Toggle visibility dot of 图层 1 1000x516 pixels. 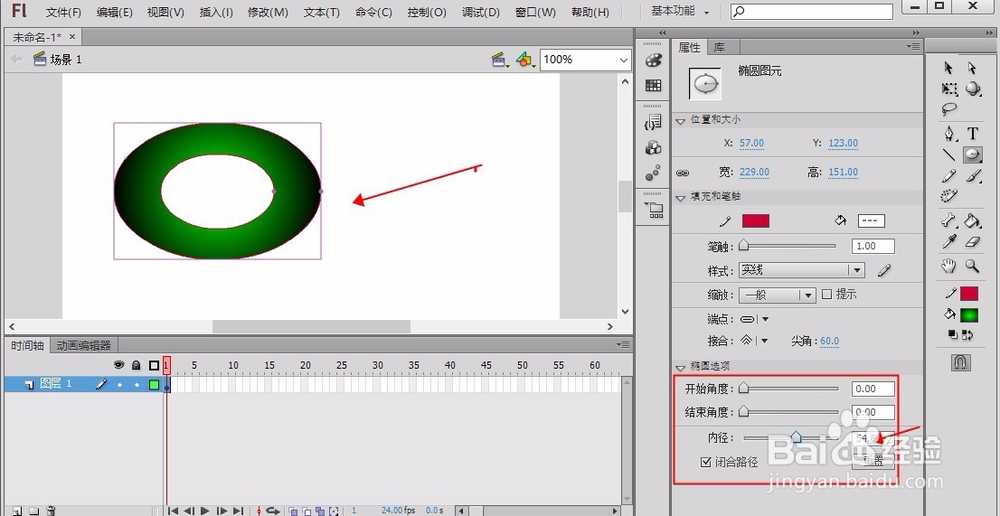[119, 385]
